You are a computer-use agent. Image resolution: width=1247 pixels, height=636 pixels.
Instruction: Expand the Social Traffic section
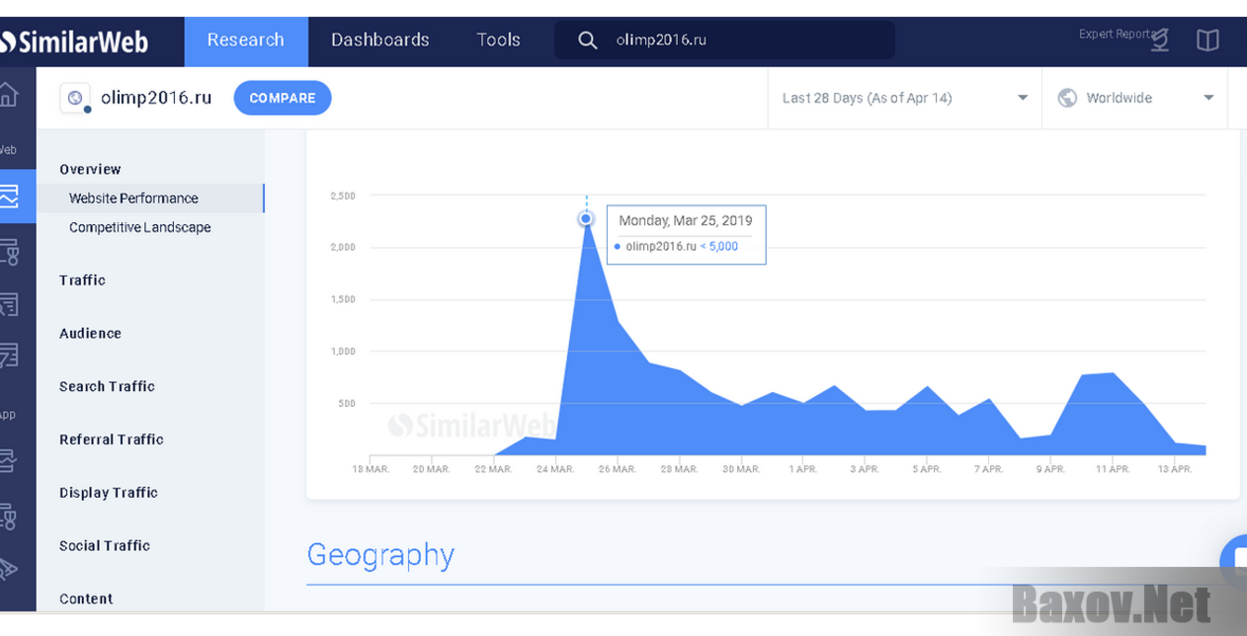pyautogui.click(x=104, y=545)
